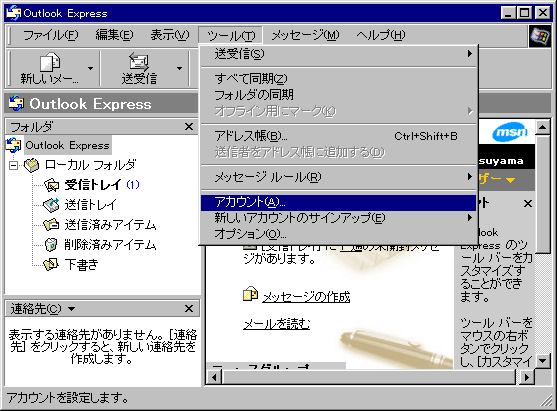Viewport: 557px width, 411px height.
Task: Expand 新しいアカウントのサインアップ(E) submenu
Action: pos(339,218)
